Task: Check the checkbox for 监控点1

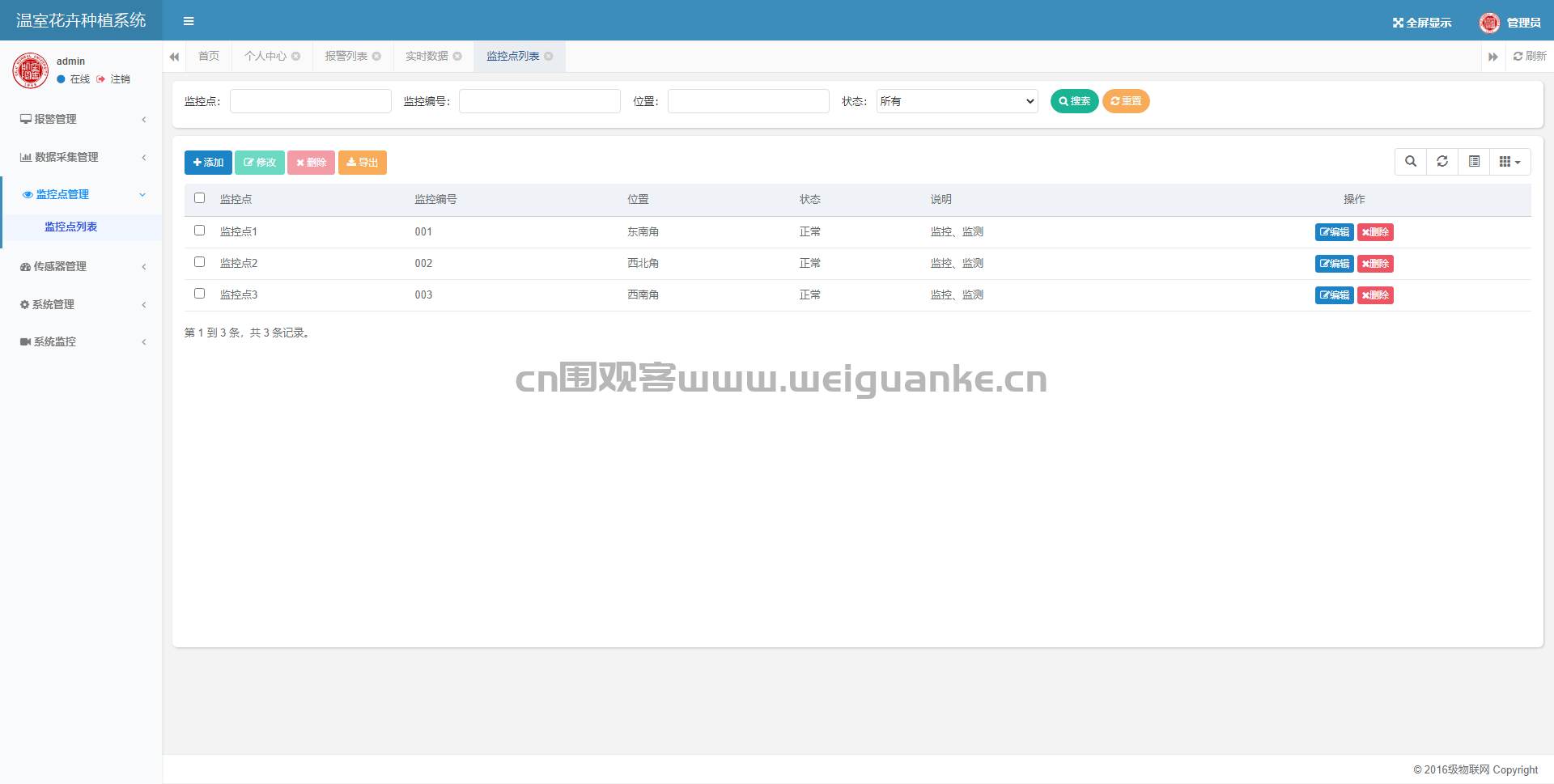Action: pos(200,231)
